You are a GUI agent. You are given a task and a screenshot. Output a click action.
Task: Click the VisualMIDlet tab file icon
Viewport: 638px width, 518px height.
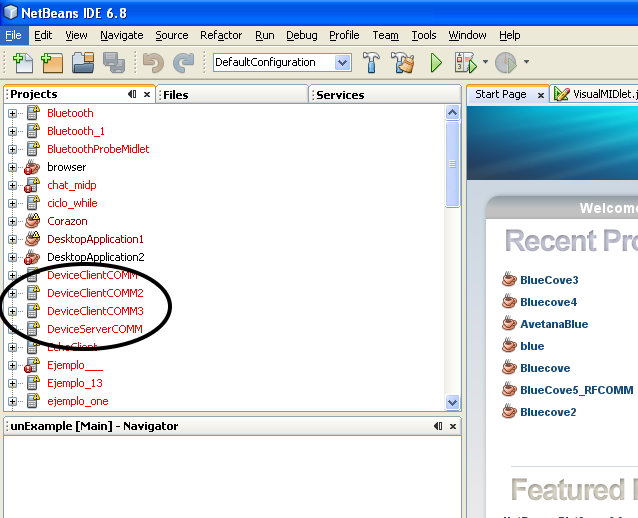tap(562, 94)
